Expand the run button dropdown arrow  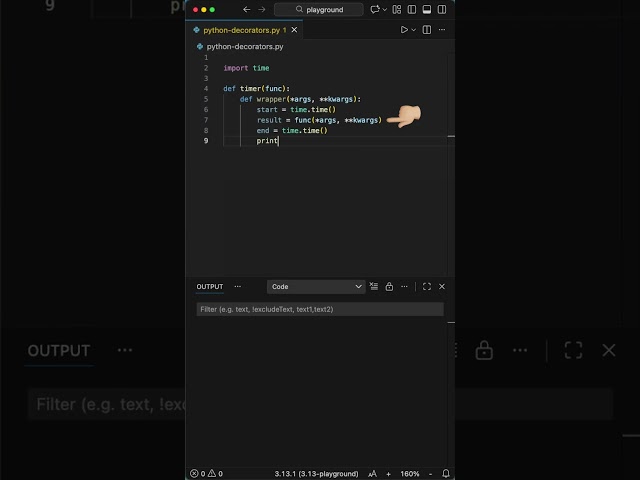[413, 30]
